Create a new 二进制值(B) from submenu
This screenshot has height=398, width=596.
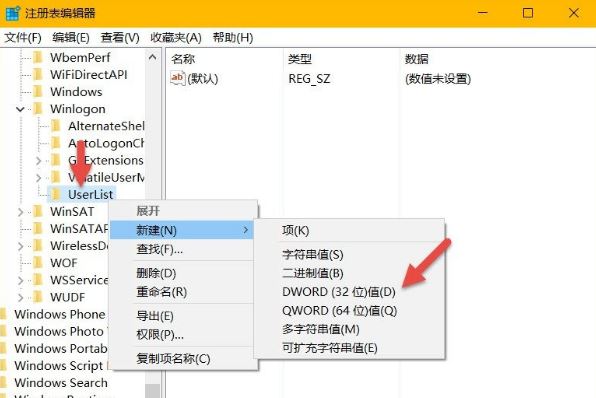pyautogui.click(x=349, y=273)
